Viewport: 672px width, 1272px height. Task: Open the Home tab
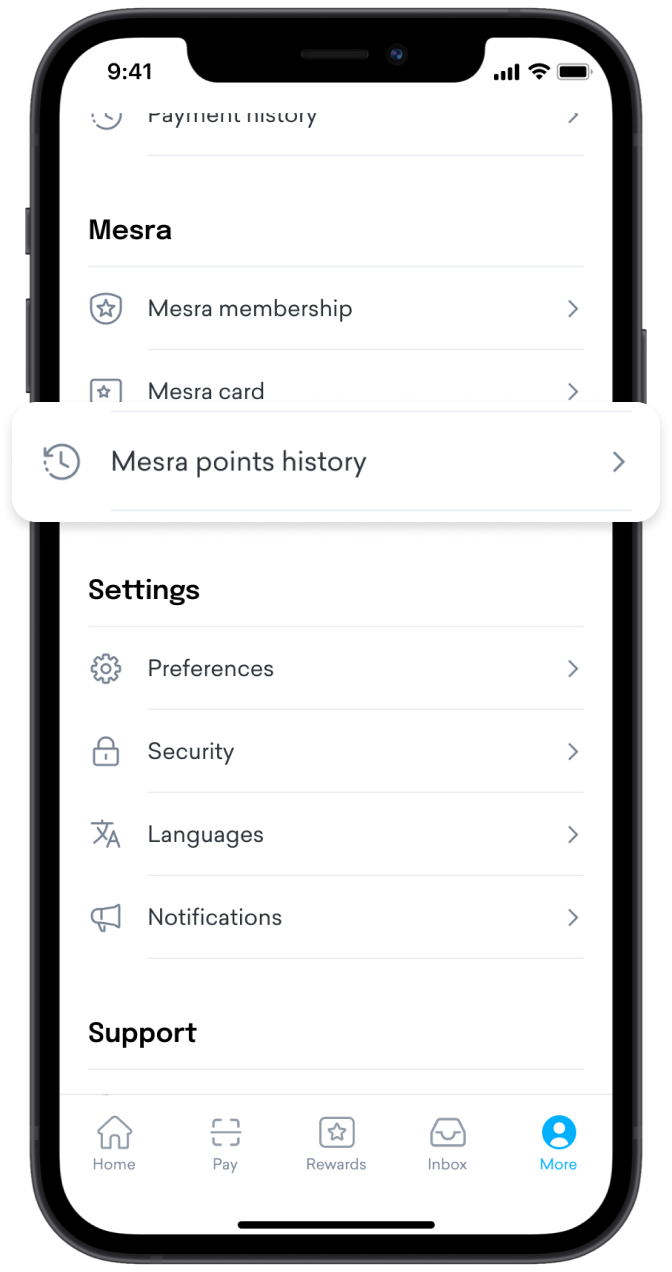click(114, 1143)
